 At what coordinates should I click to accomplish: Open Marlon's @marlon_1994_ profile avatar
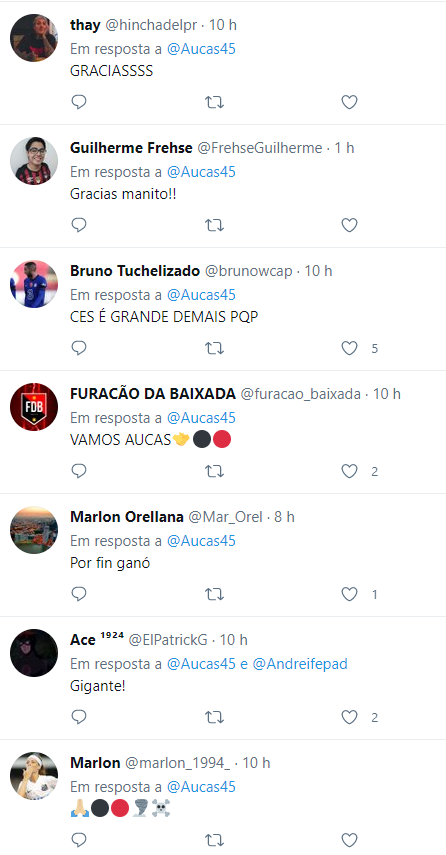34,776
